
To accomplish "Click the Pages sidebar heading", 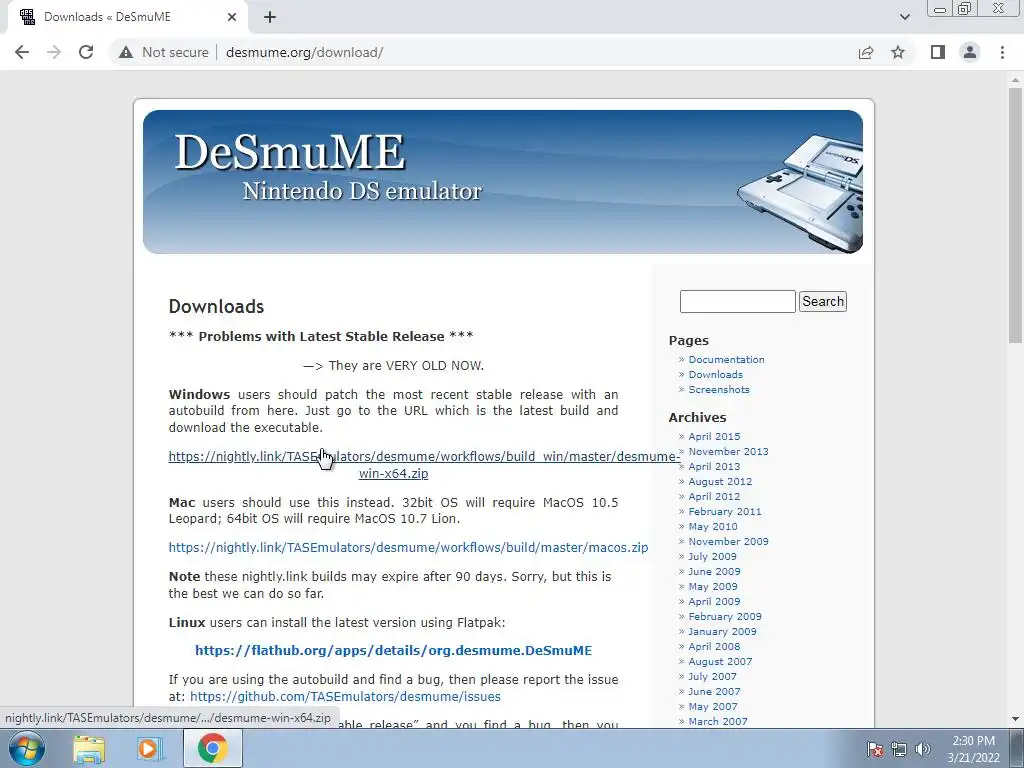I will (688, 340).
